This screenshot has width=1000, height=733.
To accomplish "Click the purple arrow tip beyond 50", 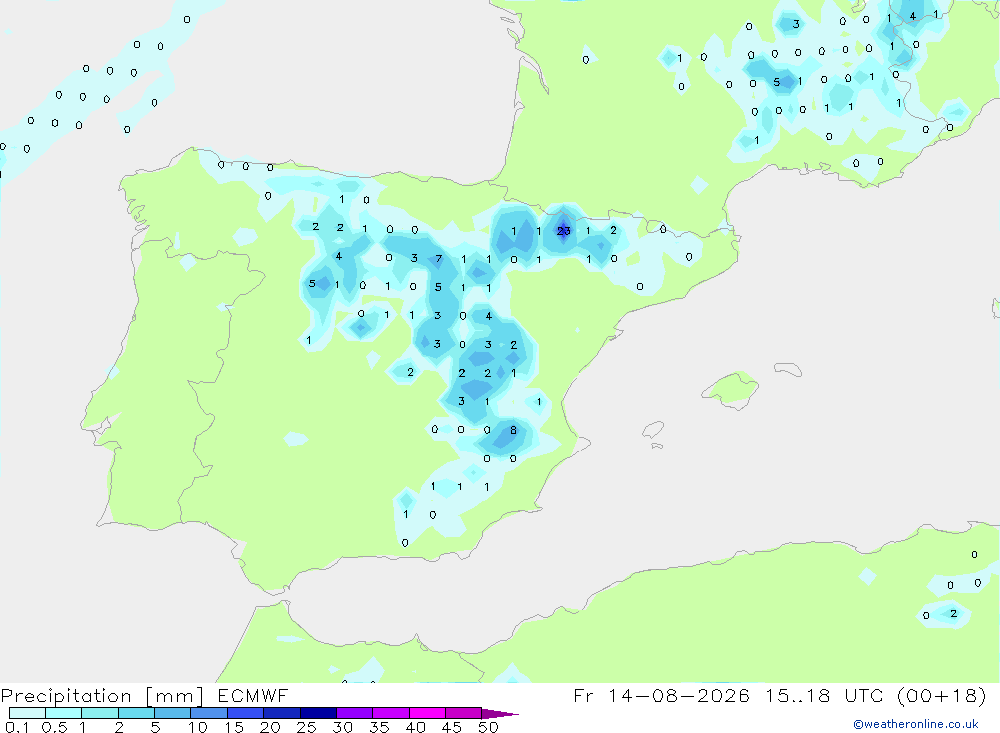I will tap(500, 714).
